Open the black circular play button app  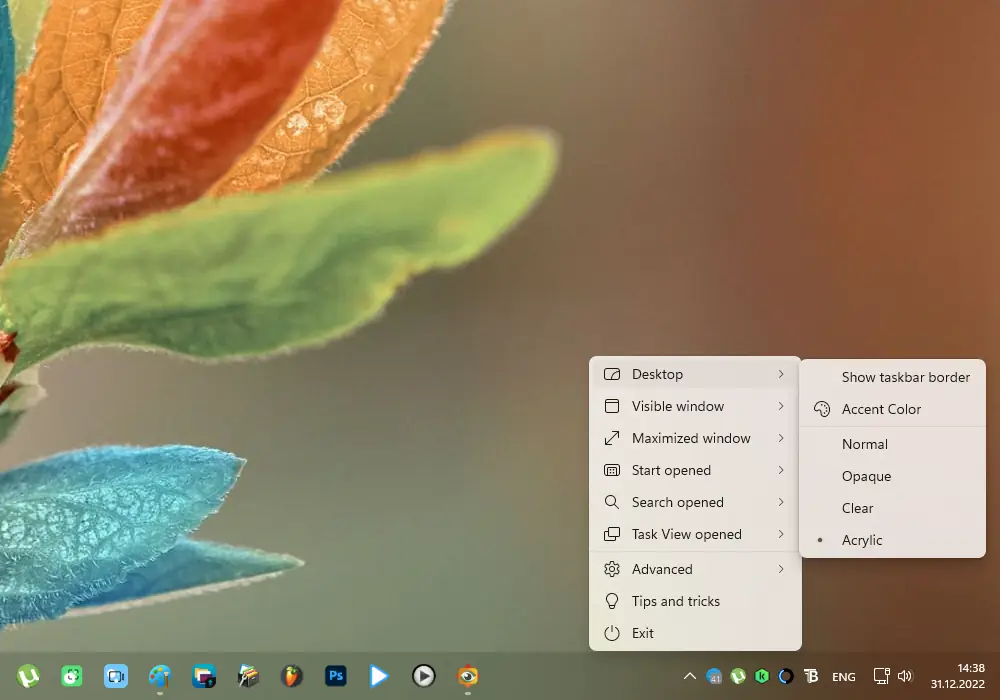pyautogui.click(x=423, y=676)
